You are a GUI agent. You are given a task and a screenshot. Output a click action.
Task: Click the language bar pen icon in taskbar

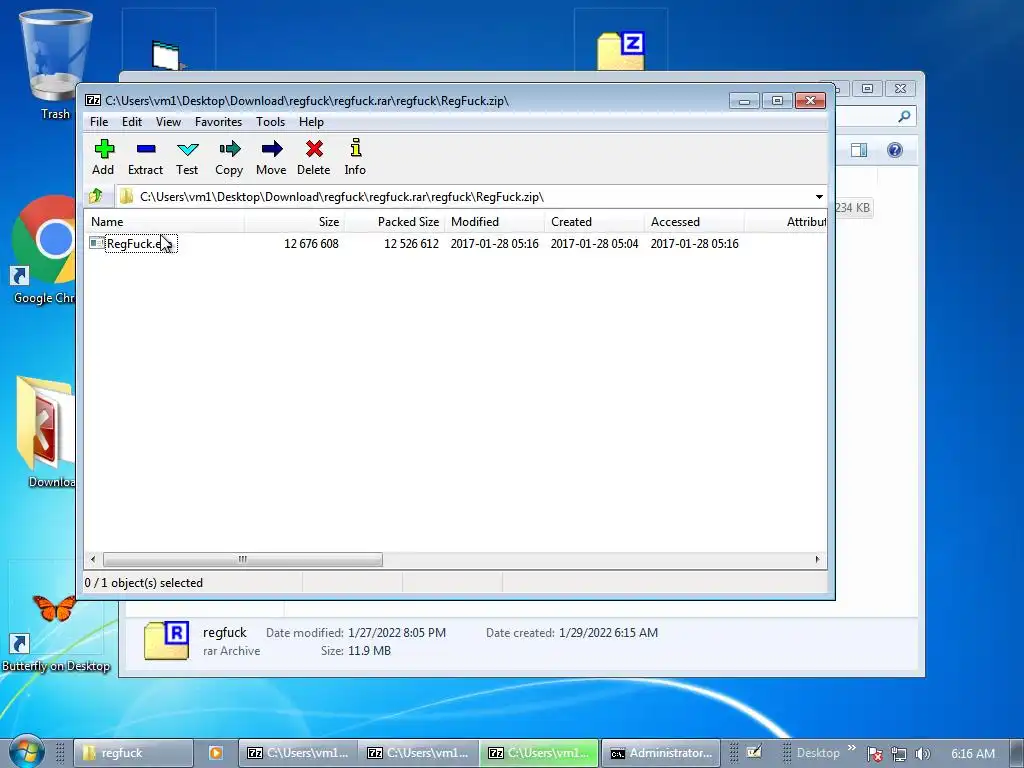pyautogui.click(x=754, y=752)
